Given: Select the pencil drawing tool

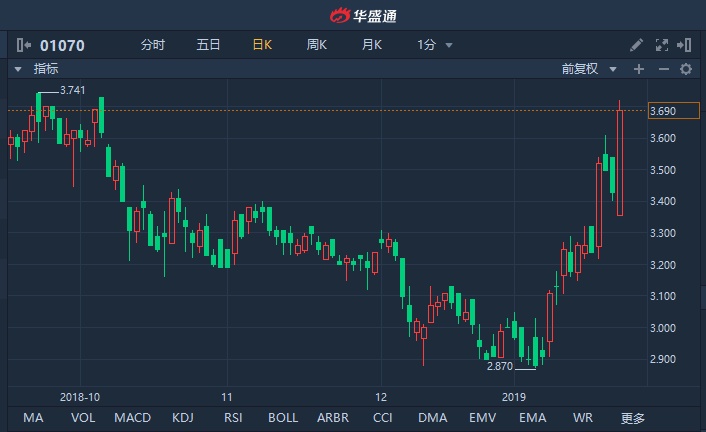Looking at the screenshot, I should coord(637,45).
